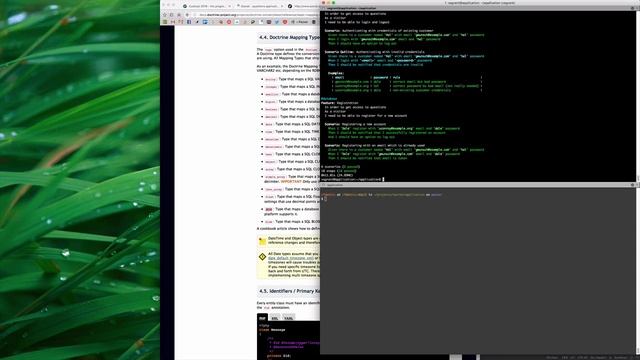Close the second browser tab

click(282, 6)
